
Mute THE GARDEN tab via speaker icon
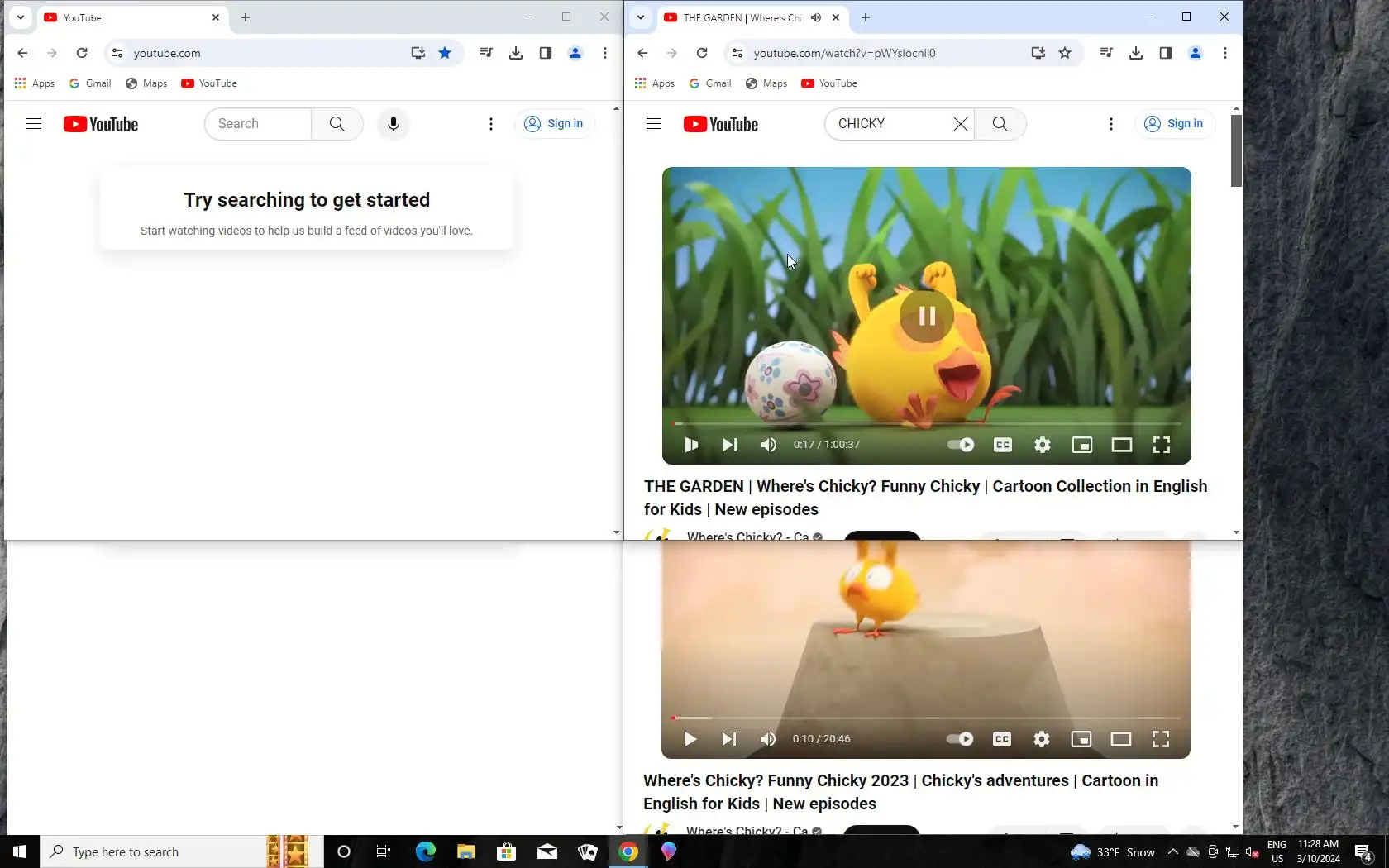click(x=816, y=17)
